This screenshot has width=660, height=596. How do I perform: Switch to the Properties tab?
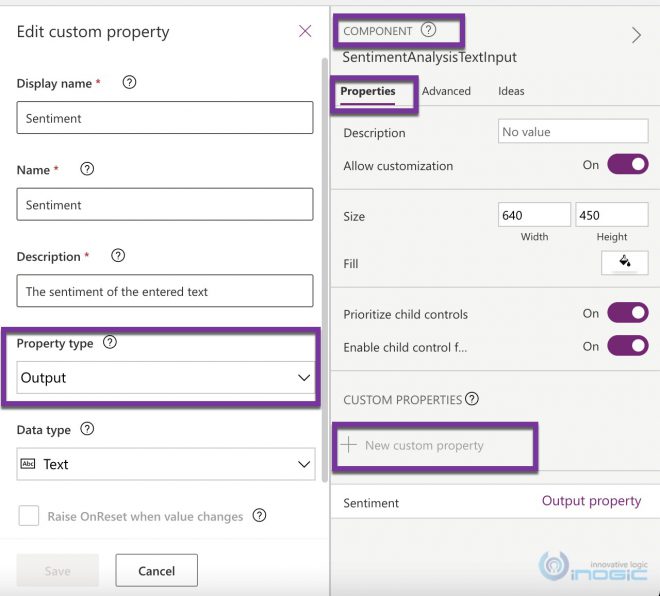(x=367, y=91)
